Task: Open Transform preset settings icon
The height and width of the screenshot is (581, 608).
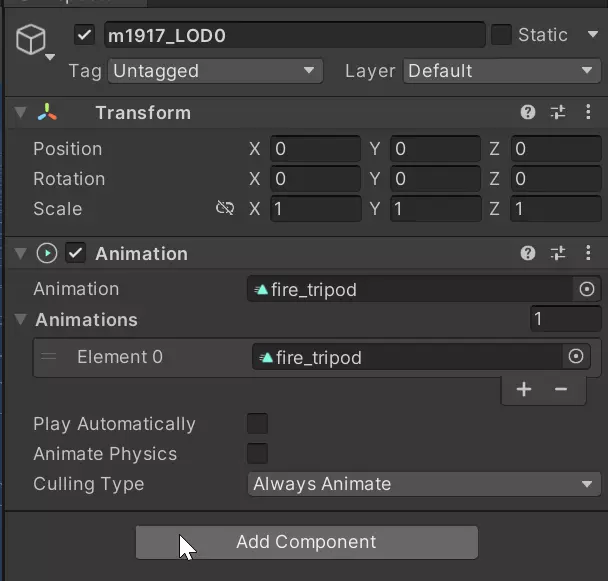Action: click(558, 113)
